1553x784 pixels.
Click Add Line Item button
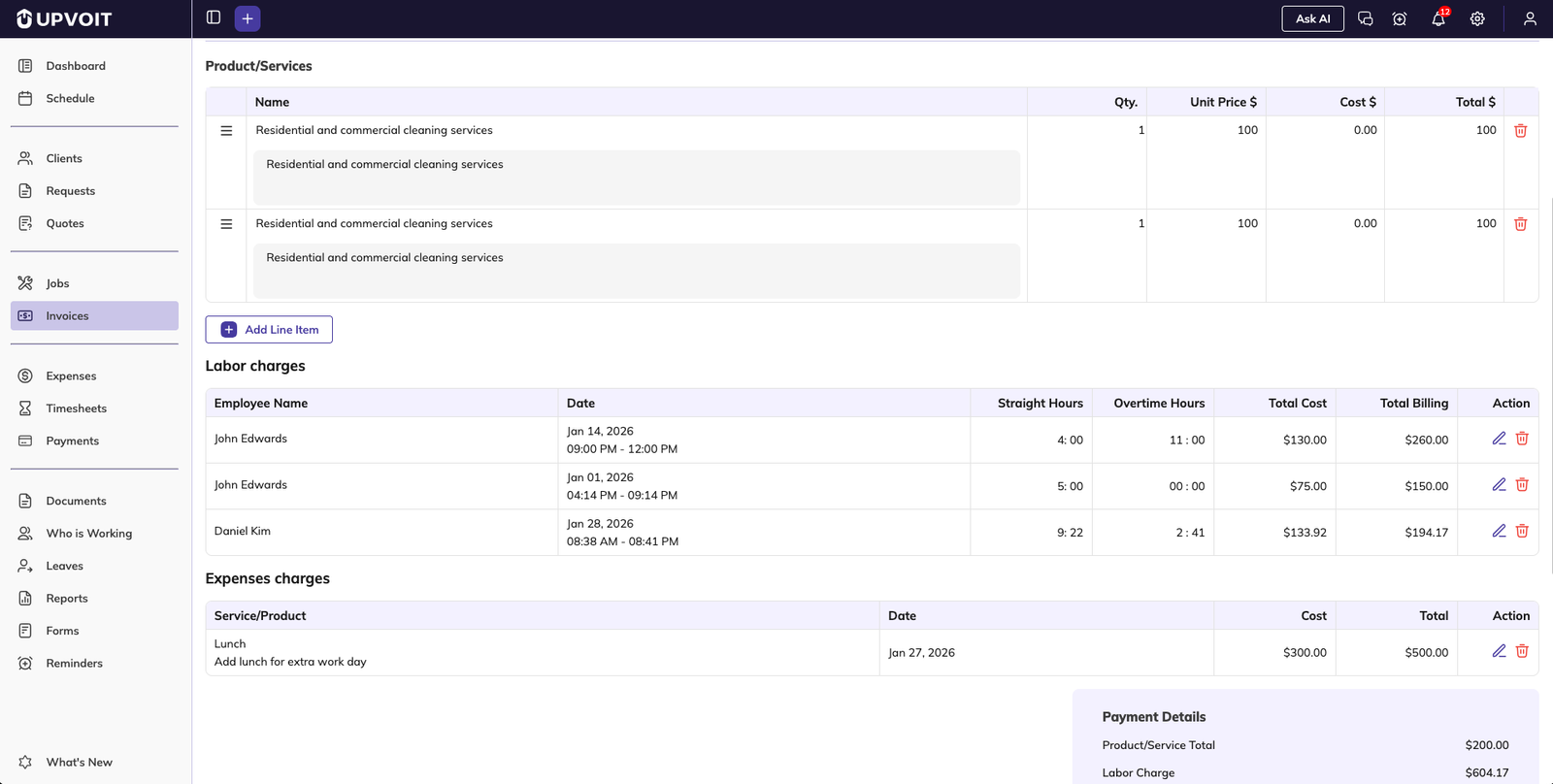[x=269, y=330]
